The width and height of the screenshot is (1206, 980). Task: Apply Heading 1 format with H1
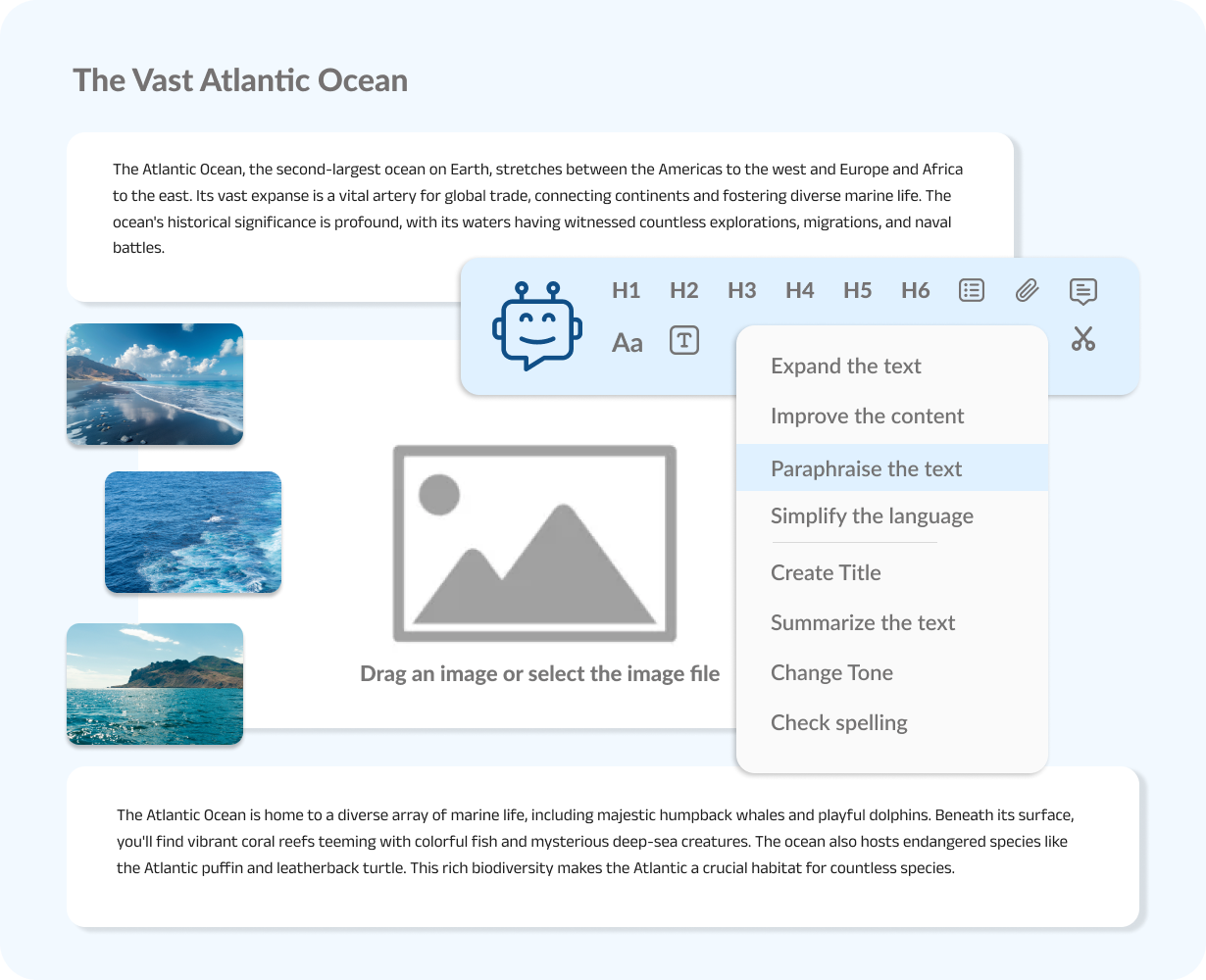pyautogui.click(x=626, y=290)
